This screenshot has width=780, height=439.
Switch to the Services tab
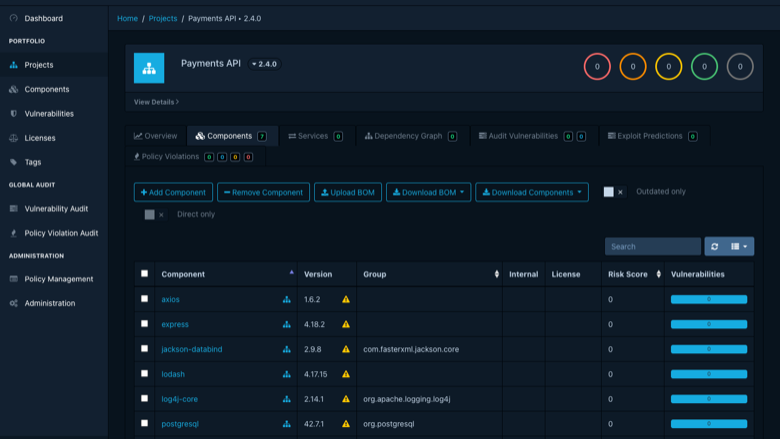click(315, 136)
